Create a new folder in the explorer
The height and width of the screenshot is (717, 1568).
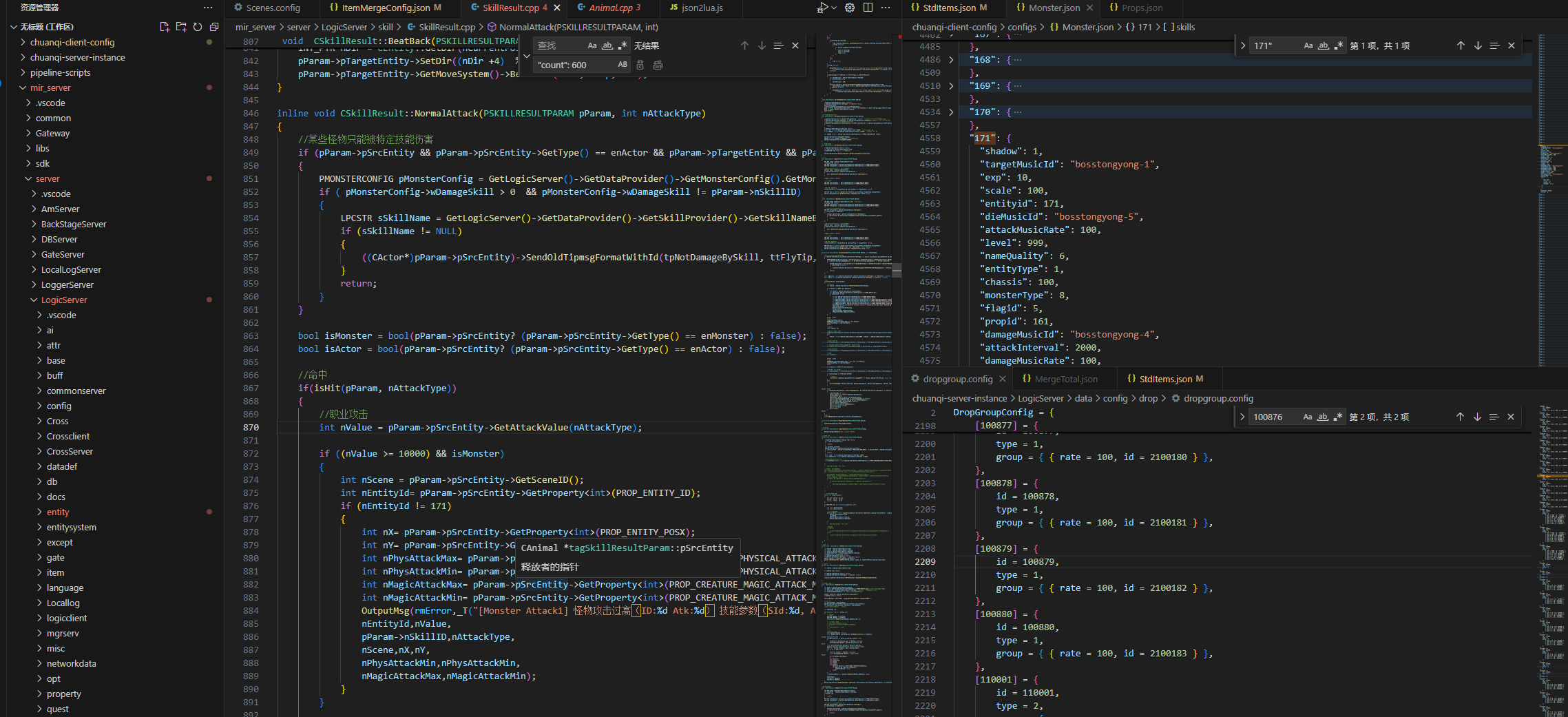(181, 27)
